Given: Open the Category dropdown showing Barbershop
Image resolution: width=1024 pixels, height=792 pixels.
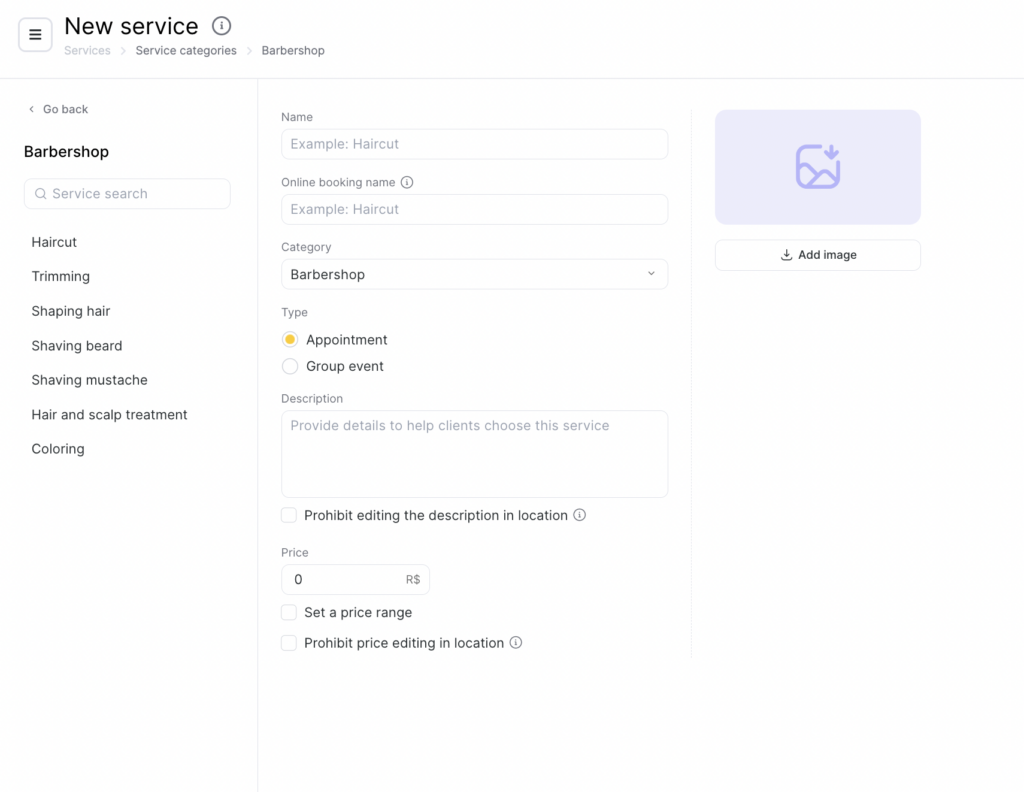Looking at the screenshot, I should [x=474, y=274].
